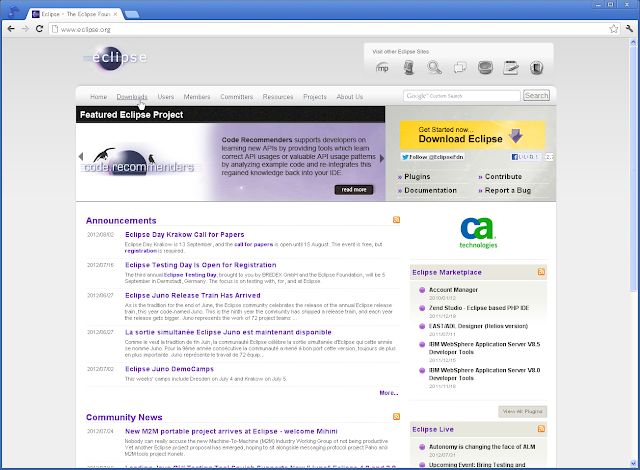640x470 pixels.
Task: Open Eclipse Testing Day registration announcement
Action: point(200,265)
